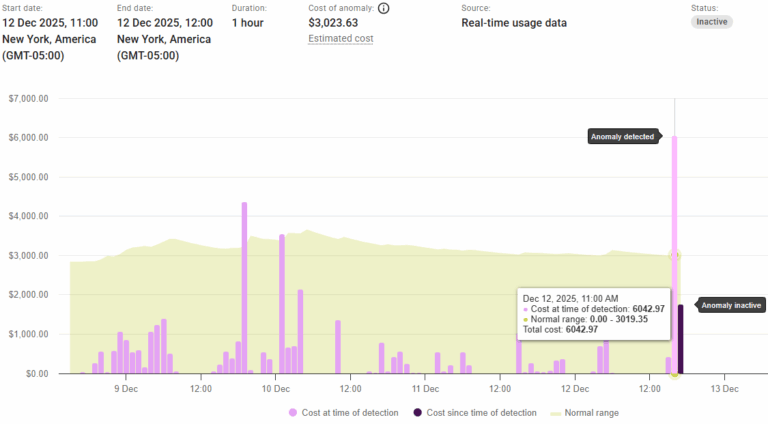Screen dimensions: 768x424
Task: Click the tooltip's Dec 12, 2025, 11:00 AM heading
Action: point(570,298)
